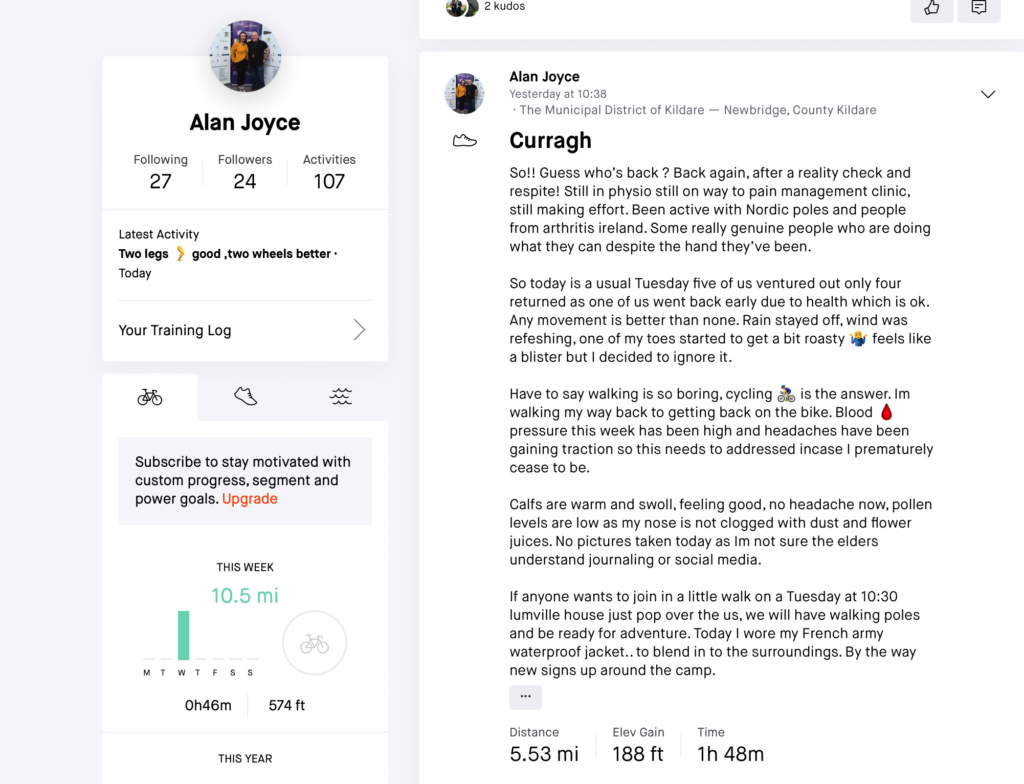The width and height of the screenshot is (1024, 784).
Task: Expand the Curragh activity options chevron
Action: point(988,94)
